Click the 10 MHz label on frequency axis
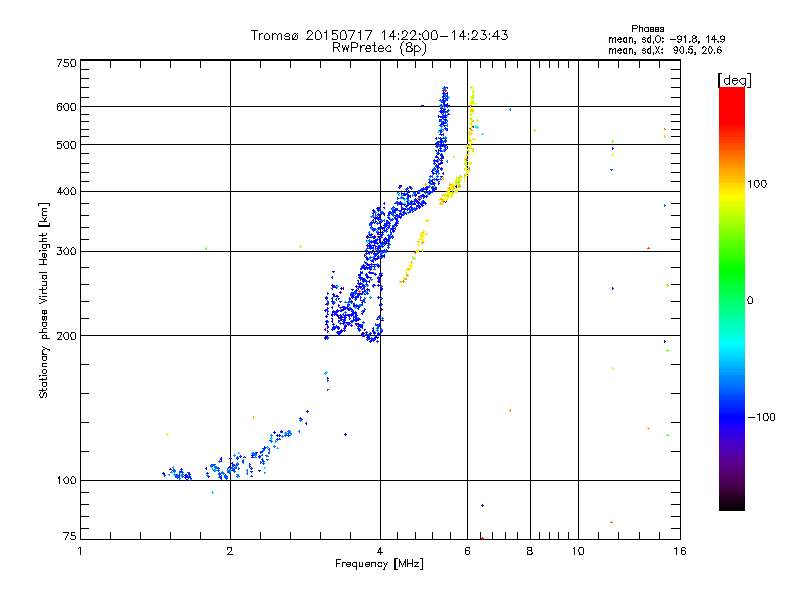 [x=578, y=551]
